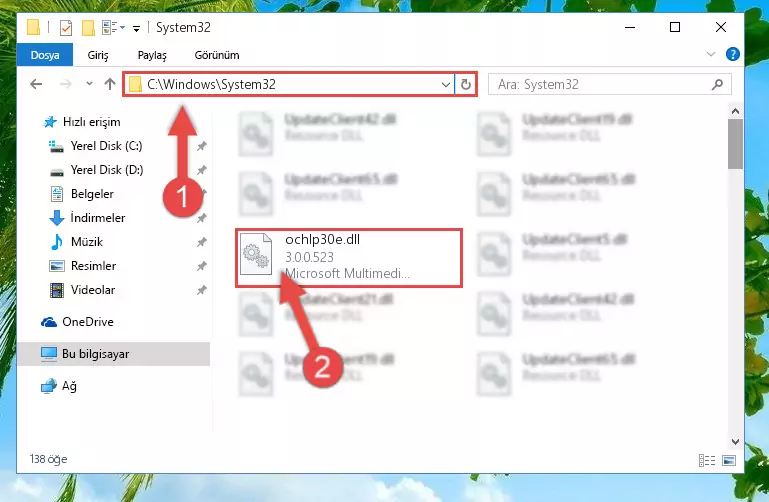The image size is (769, 502).
Task: Open the recent locations dropdown arrow
Action: coord(89,84)
